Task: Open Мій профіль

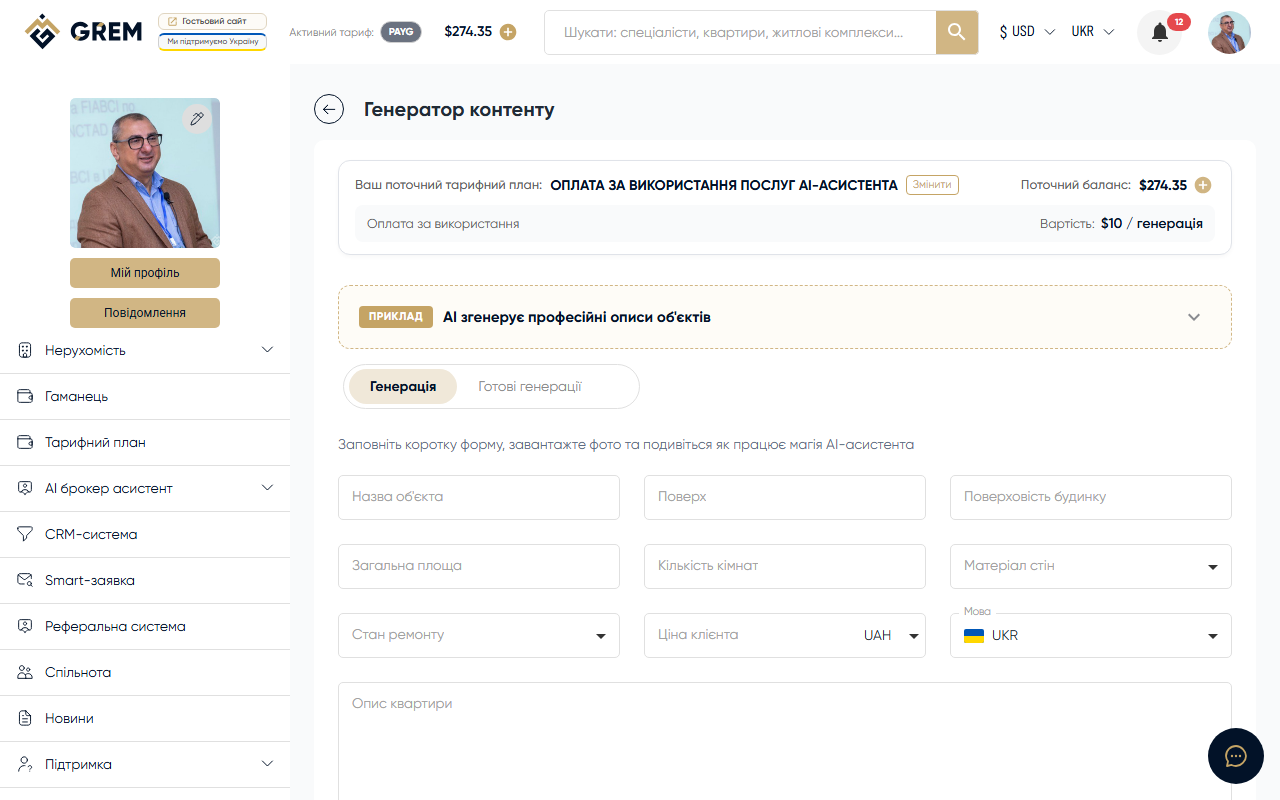Action: 144,272
